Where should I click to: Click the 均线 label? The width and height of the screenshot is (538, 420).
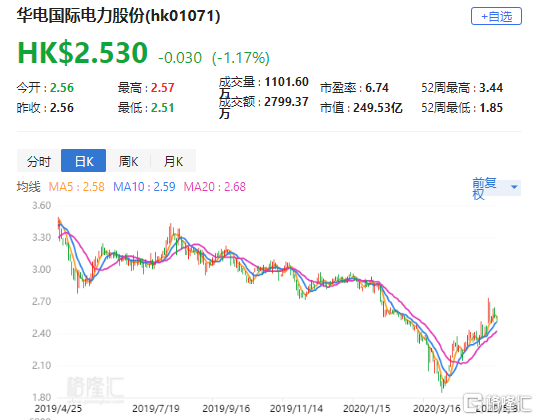click(28, 187)
